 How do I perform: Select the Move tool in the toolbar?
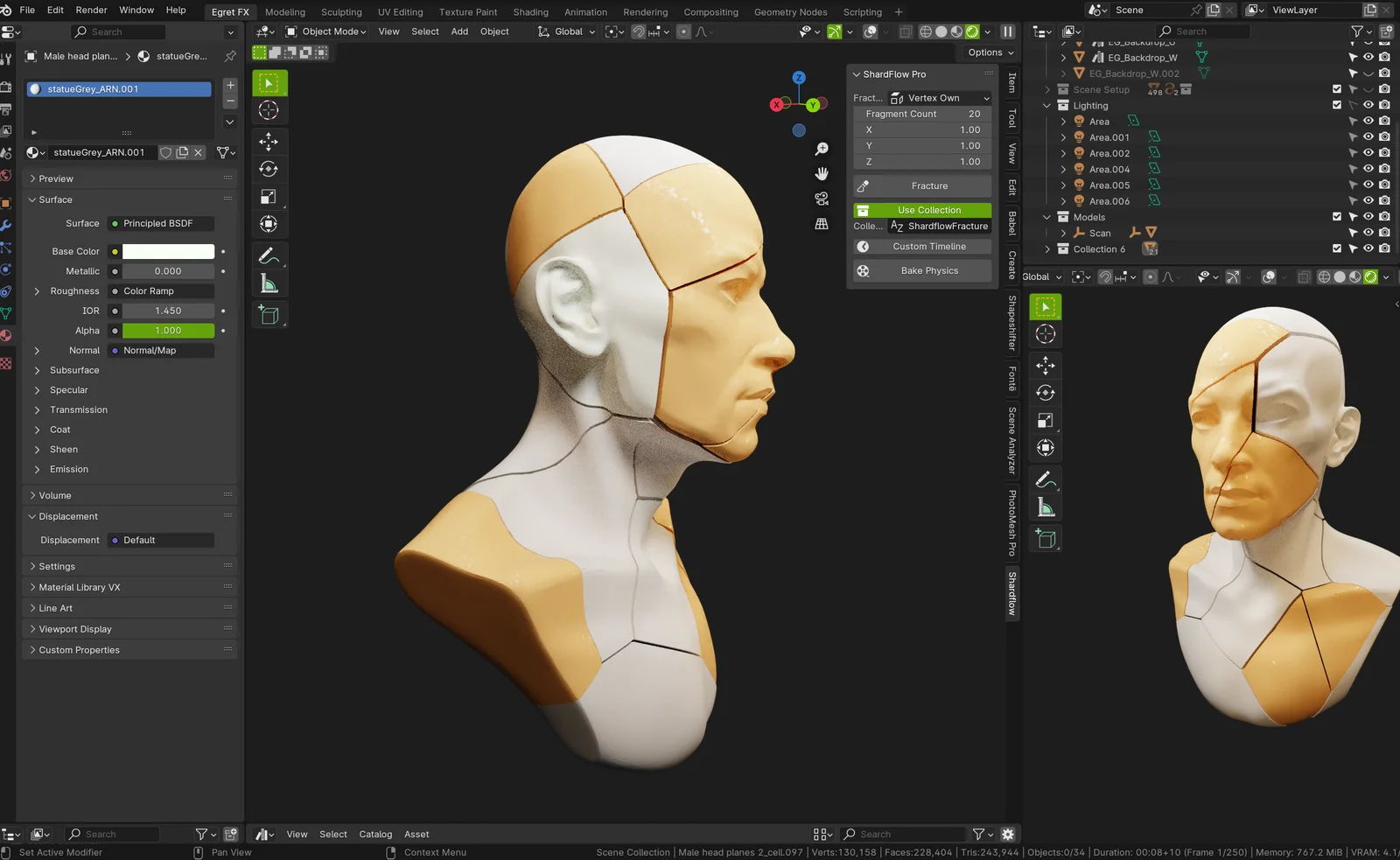click(x=269, y=142)
